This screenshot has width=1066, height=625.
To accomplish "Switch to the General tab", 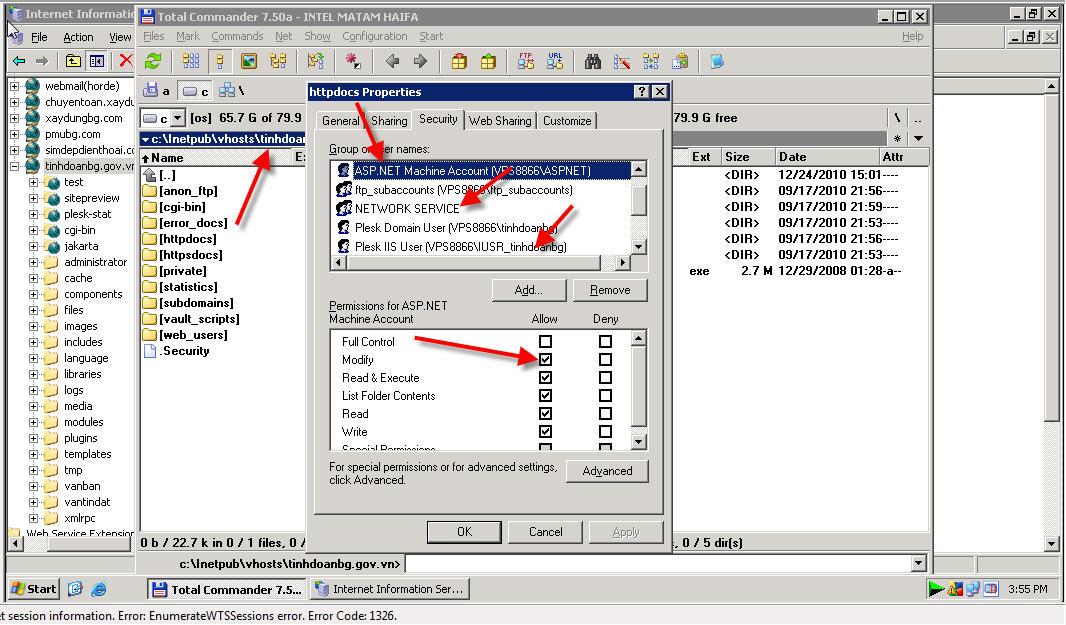I will tap(340, 120).
